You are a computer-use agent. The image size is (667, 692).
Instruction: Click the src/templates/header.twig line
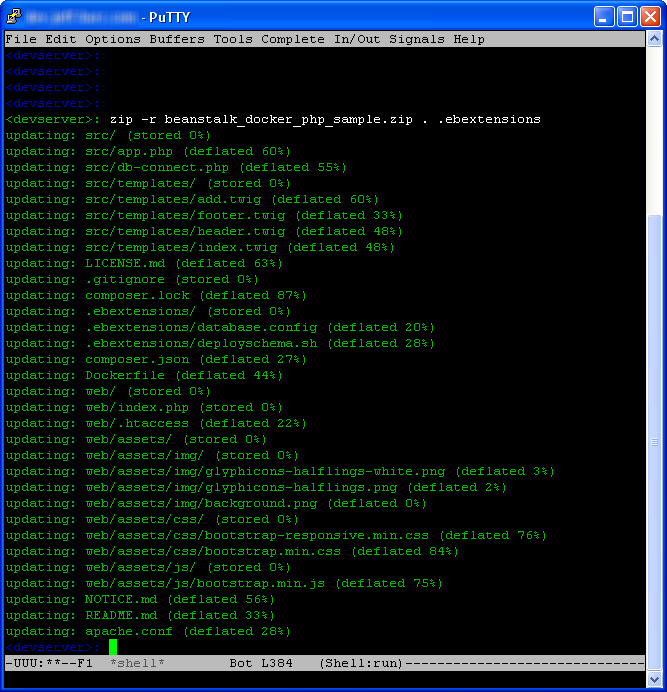[x=204, y=231]
